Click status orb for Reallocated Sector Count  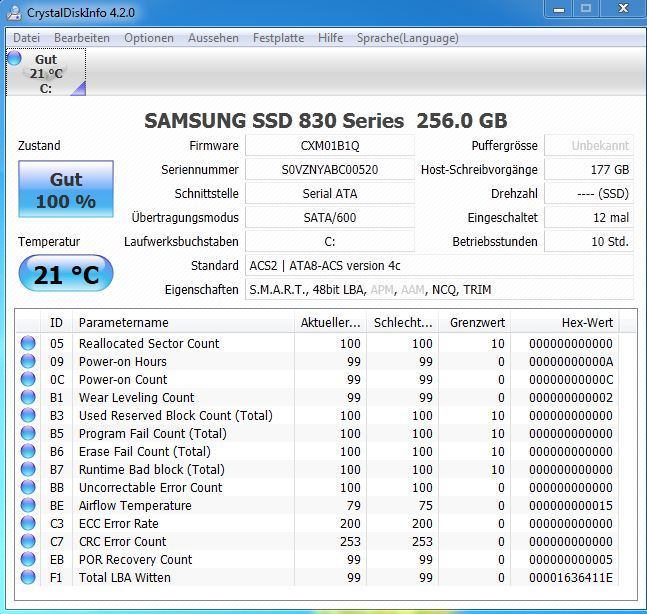point(28,343)
